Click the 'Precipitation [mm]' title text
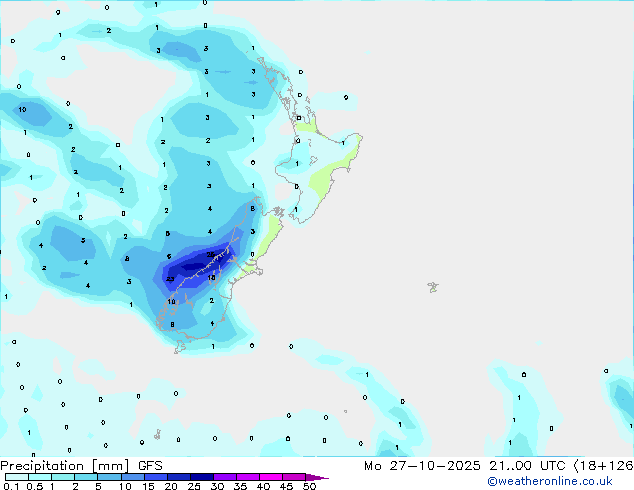 coord(65,466)
